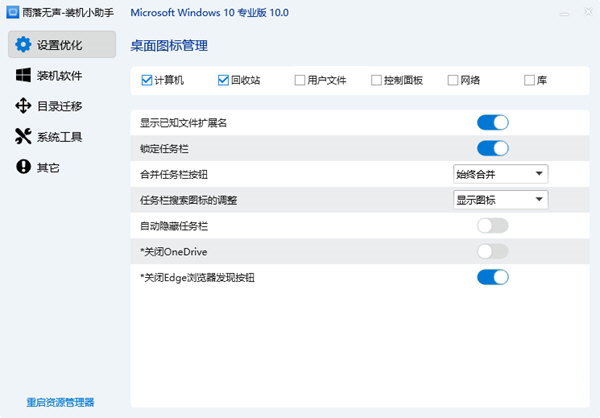Select the 其它 sidebar item
The height and width of the screenshot is (418, 600).
(62, 167)
